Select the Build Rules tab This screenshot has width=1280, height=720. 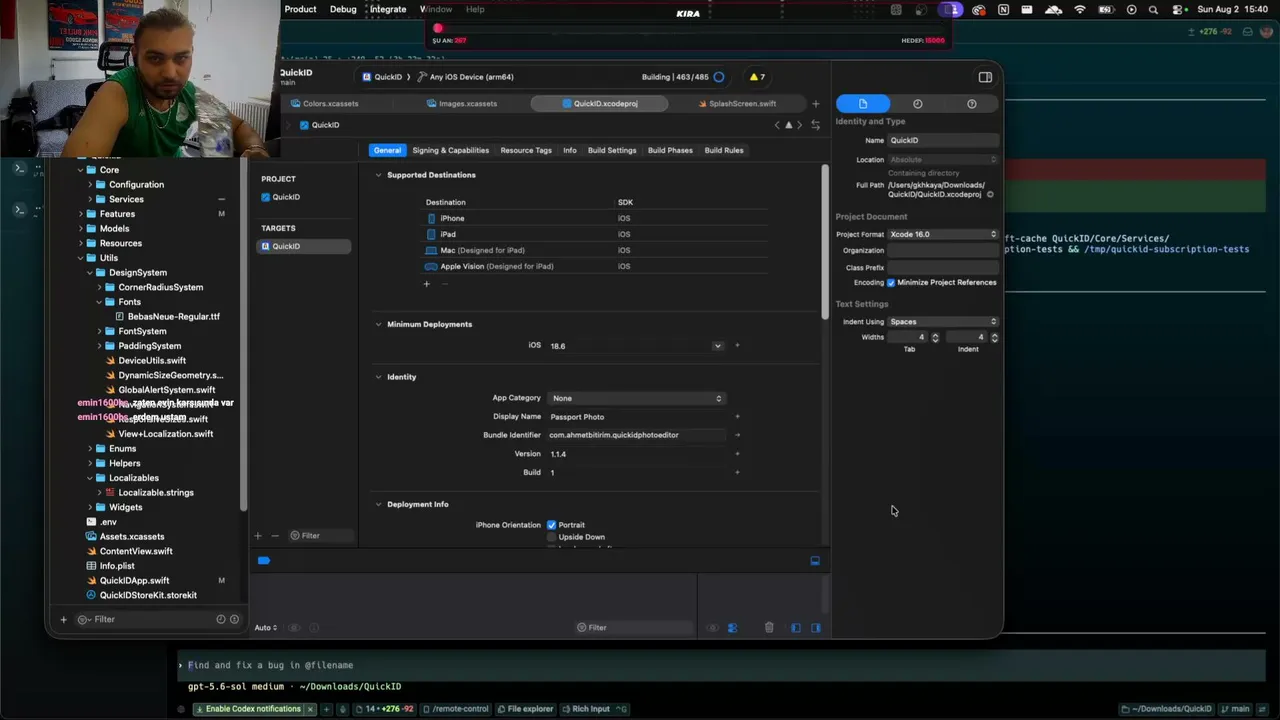click(x=724, y=151)
